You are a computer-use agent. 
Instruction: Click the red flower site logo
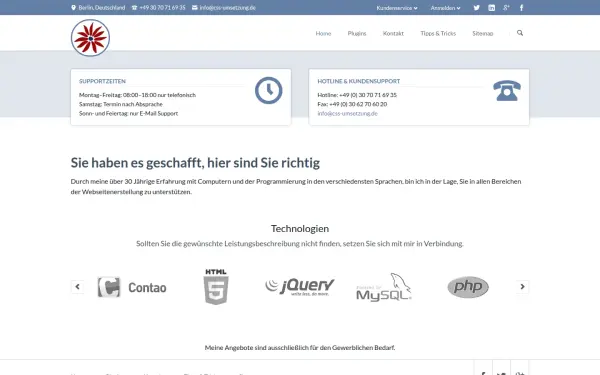point(90,38)
